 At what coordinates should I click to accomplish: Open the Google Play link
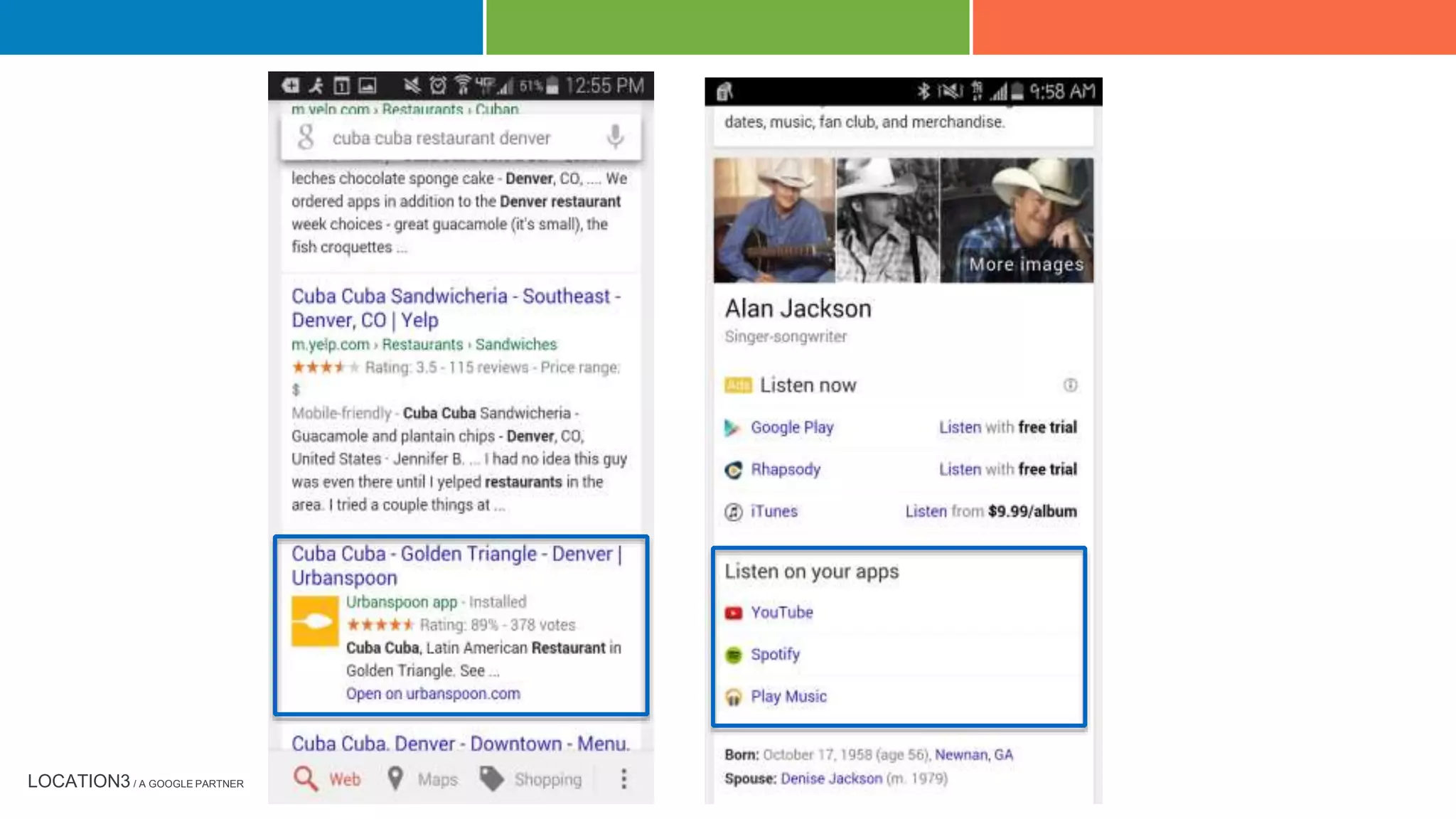point(792,427)
